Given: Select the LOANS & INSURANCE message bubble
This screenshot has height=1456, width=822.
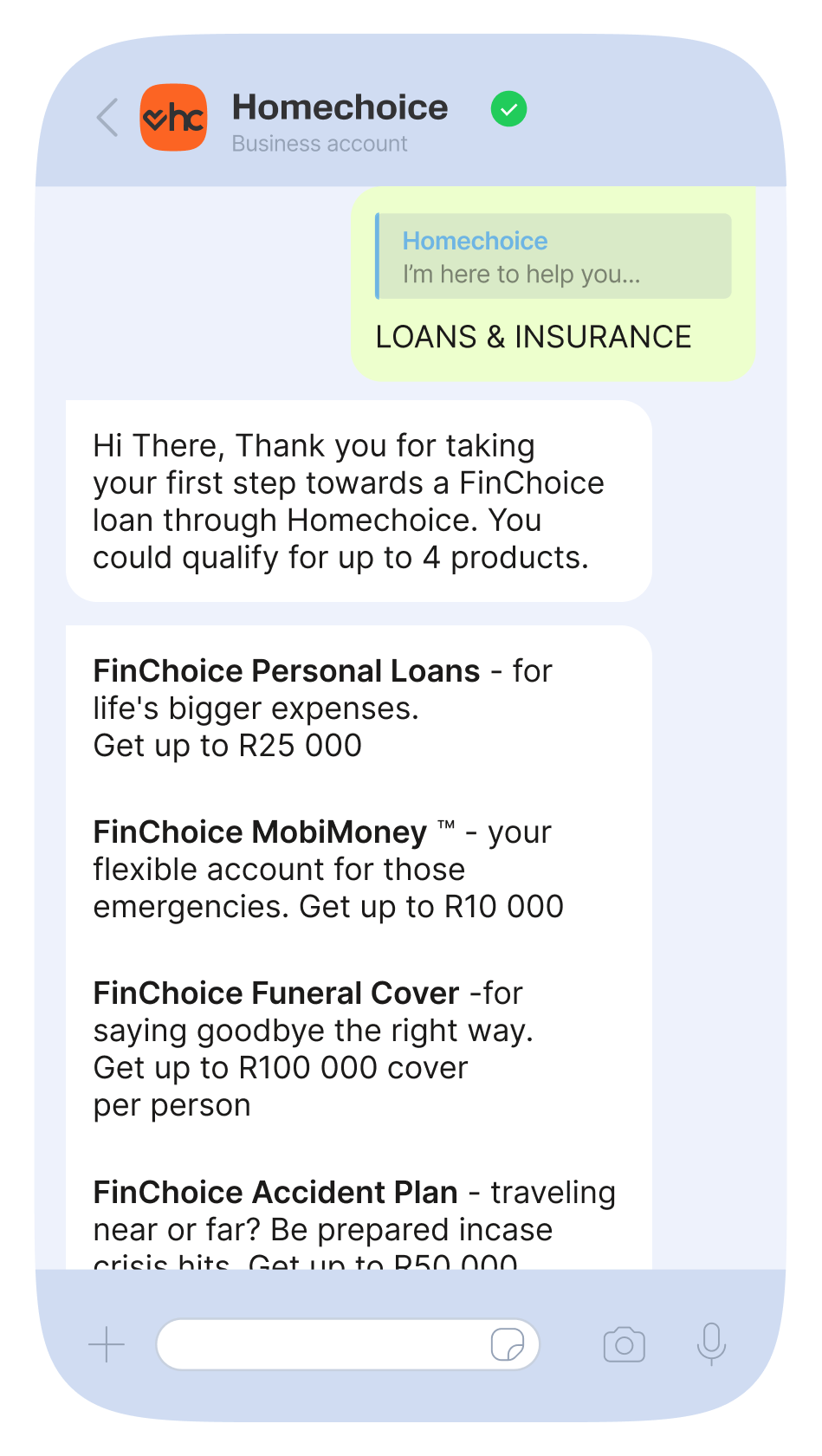Looking at the screenshot, I should pos(533,336).
